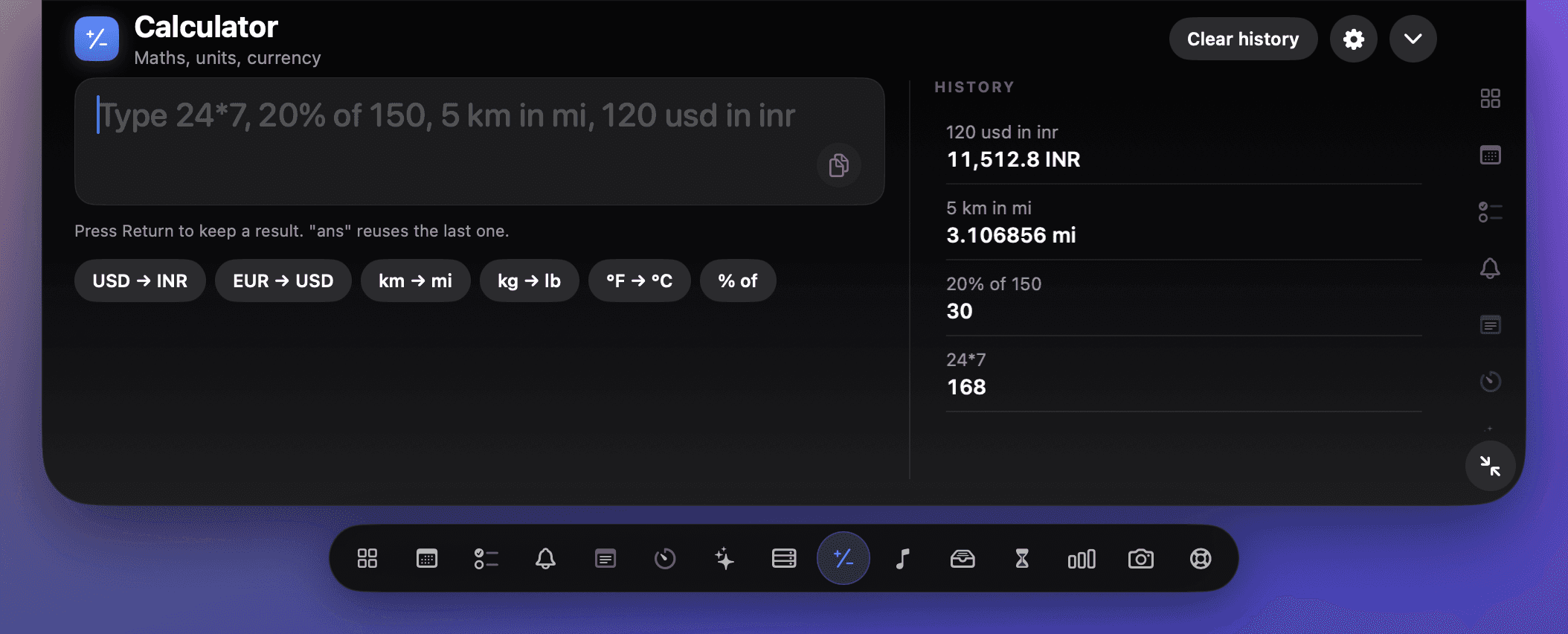The width and height of the screenshot is (1568, 634).
Task: Open the checklist icon in the bottom dock
Action: [x=486, y=559]
